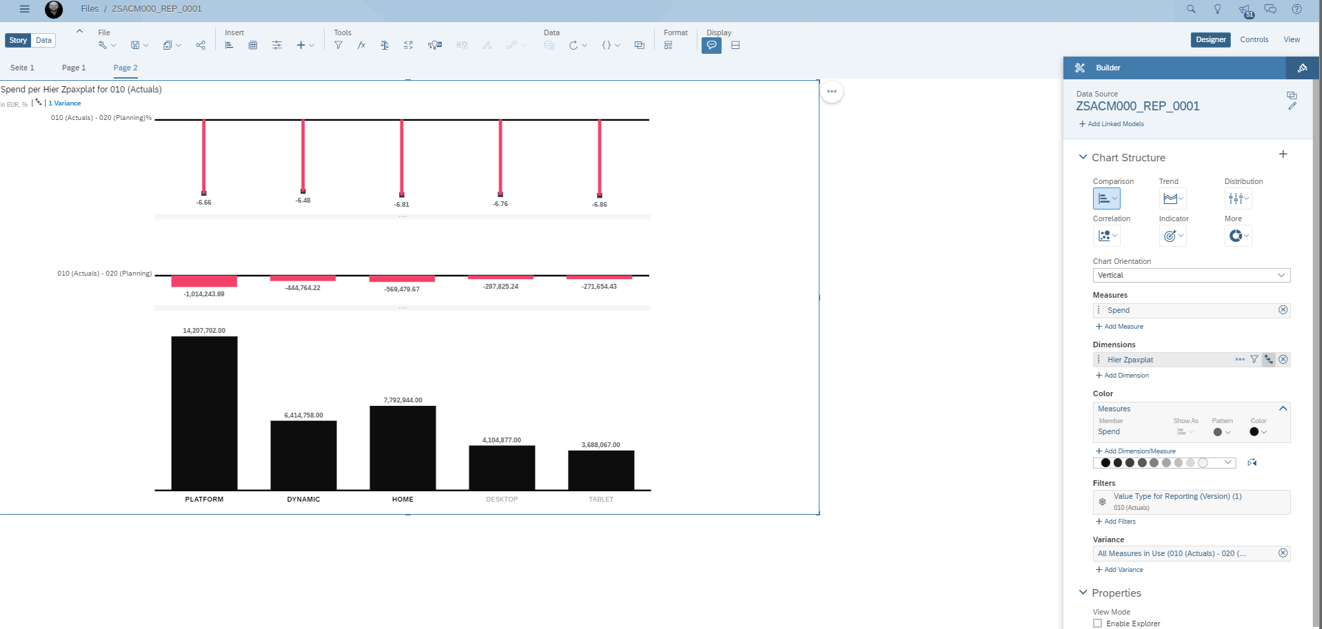Open Trend chart type dropdown
Viewport: 1322px width, 629px height.
pos(1173,198)
